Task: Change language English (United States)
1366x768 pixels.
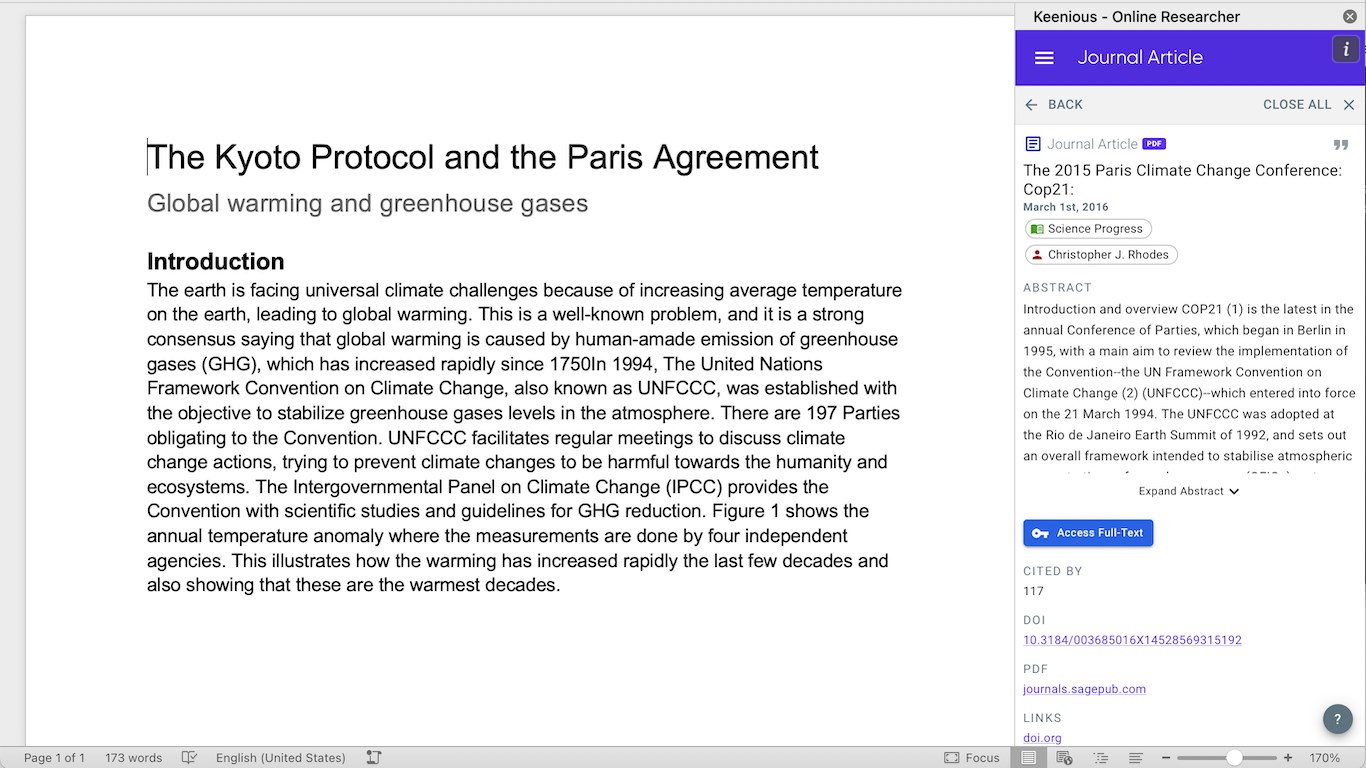Action: (x=280, y=758)
